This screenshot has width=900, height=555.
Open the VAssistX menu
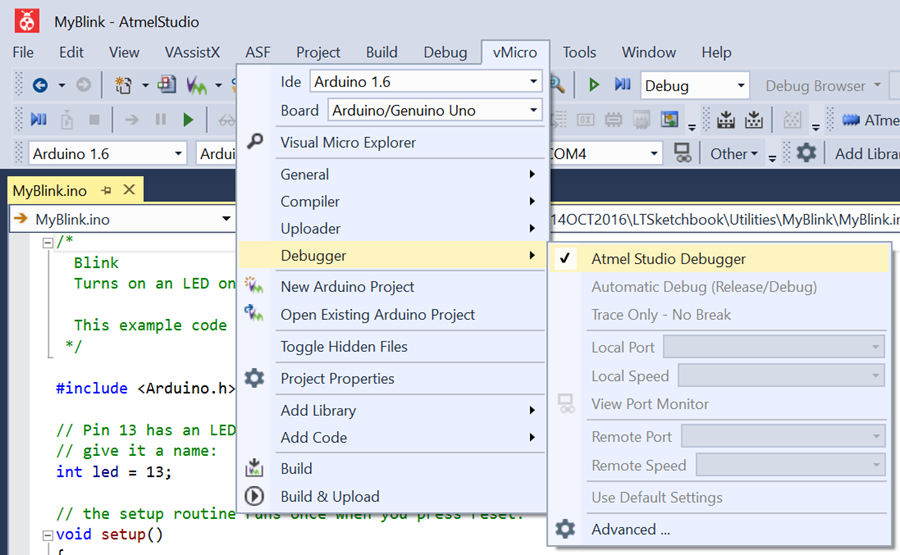coord(192,52)
